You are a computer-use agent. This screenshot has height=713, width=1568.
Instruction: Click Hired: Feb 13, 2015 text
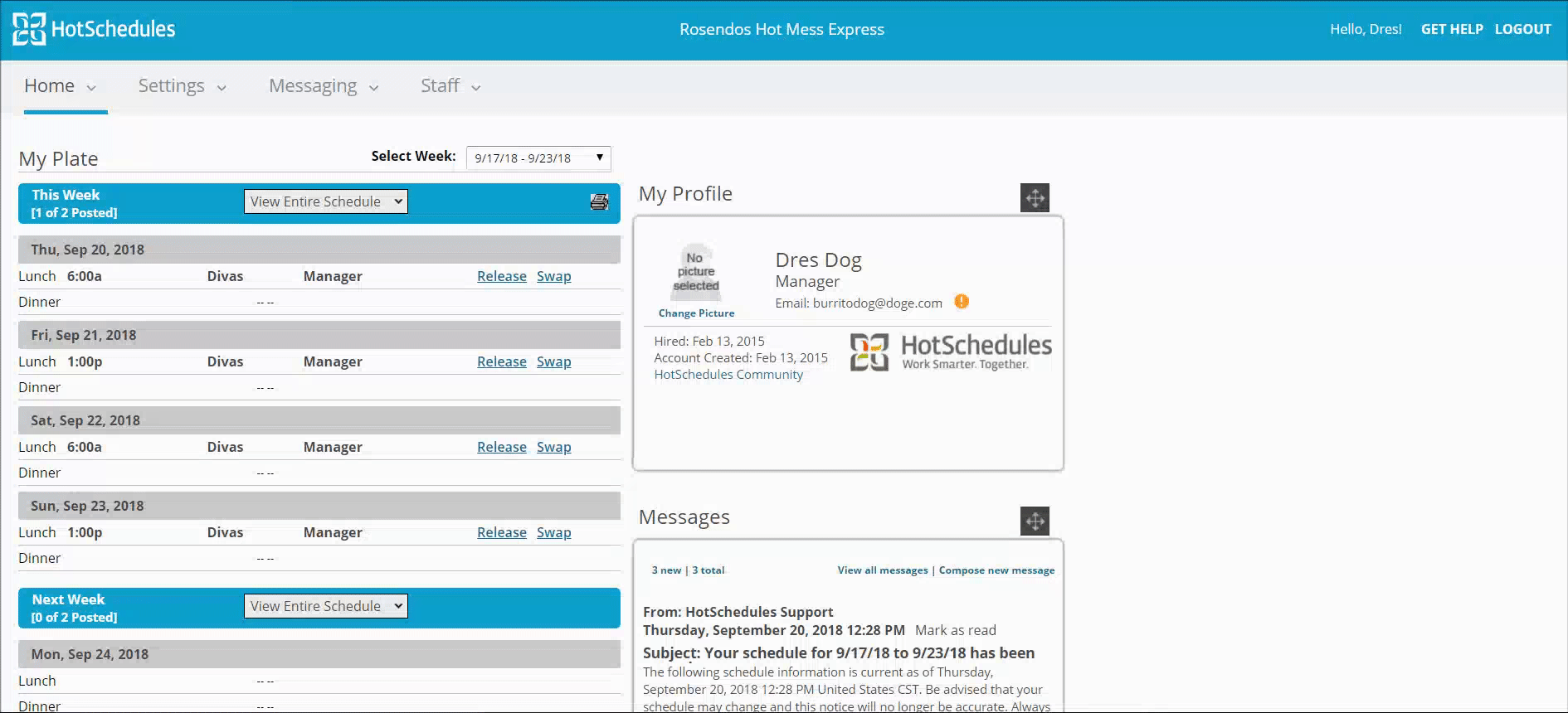[x=709, y=342]
